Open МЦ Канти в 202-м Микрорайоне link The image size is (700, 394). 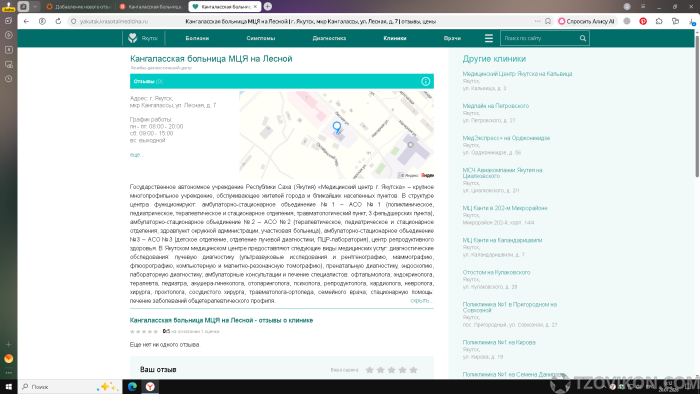(504, 208)
